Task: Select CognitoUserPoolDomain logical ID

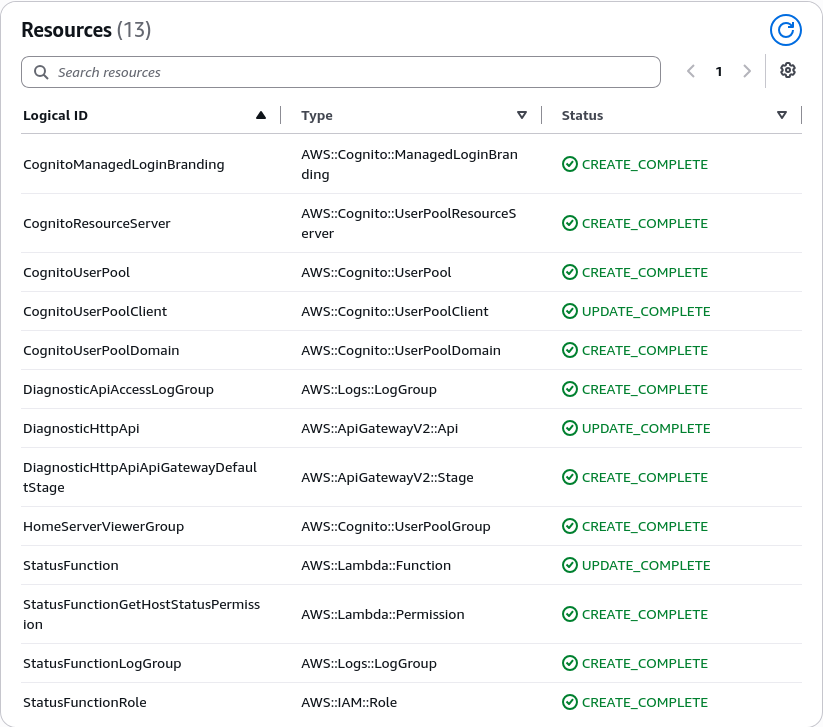Action: (x=101, y=350)
